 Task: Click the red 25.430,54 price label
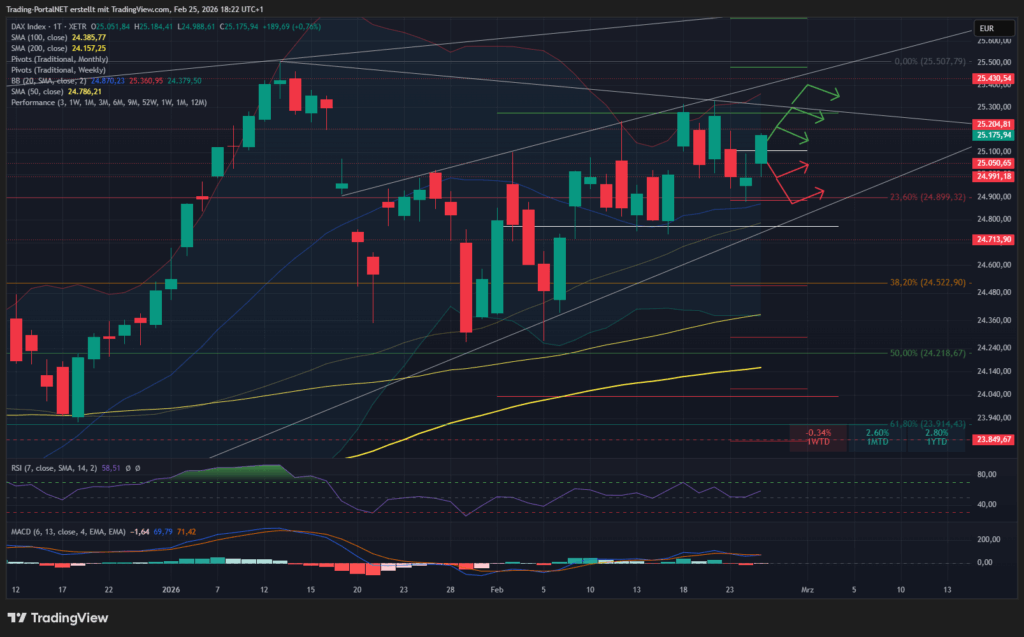[995, 78]
